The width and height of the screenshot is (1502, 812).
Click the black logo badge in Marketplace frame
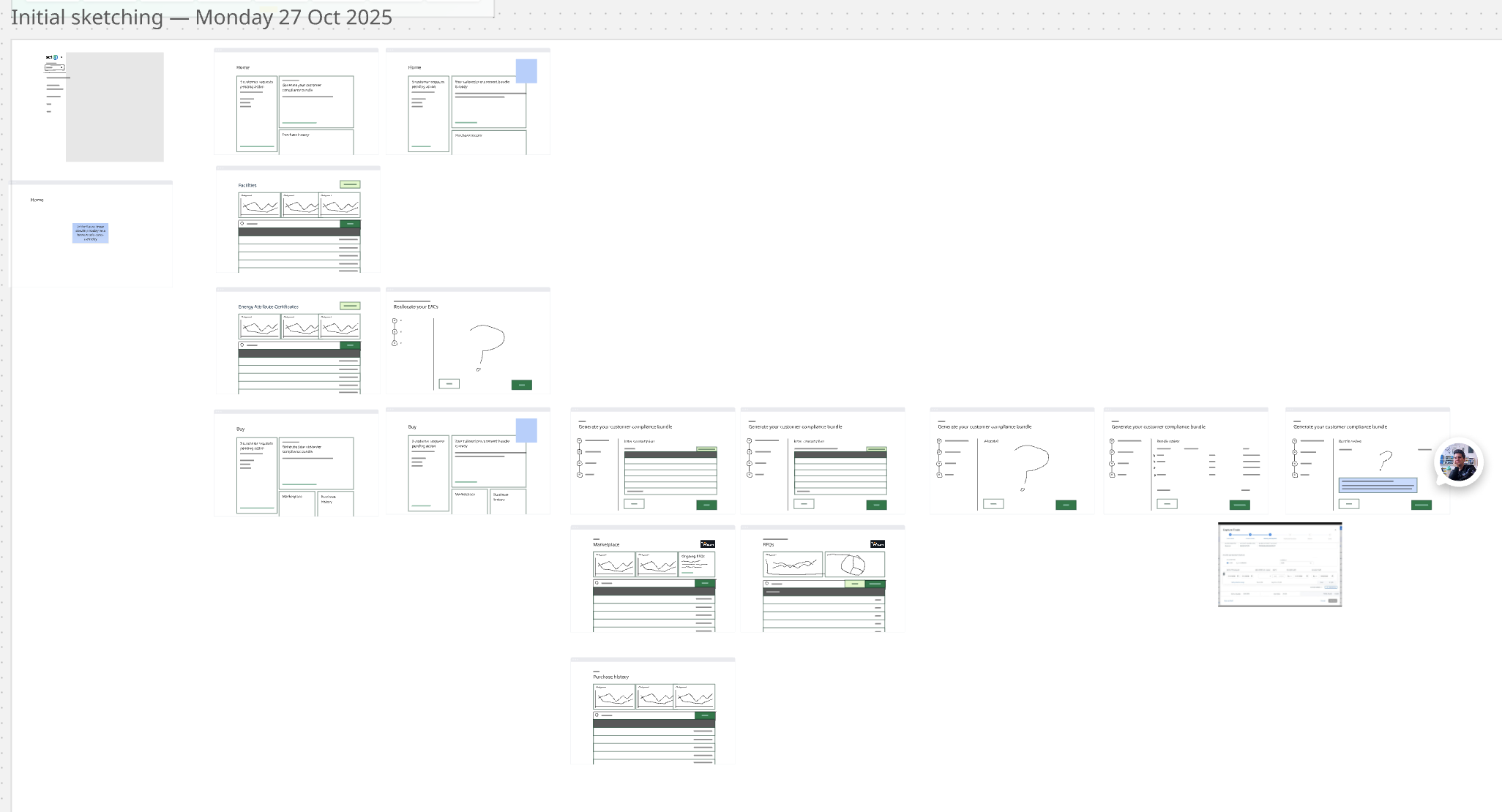[x=707, y=544]
